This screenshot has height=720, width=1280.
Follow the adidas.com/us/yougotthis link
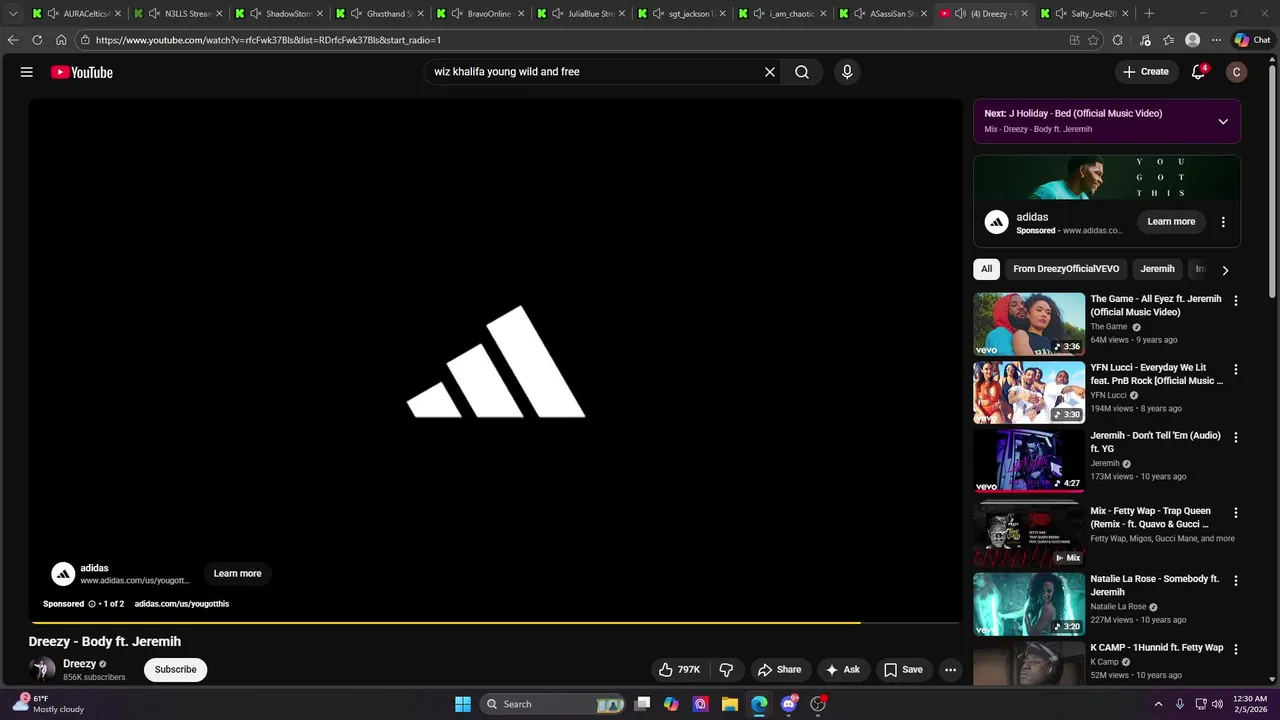(182, 604)
